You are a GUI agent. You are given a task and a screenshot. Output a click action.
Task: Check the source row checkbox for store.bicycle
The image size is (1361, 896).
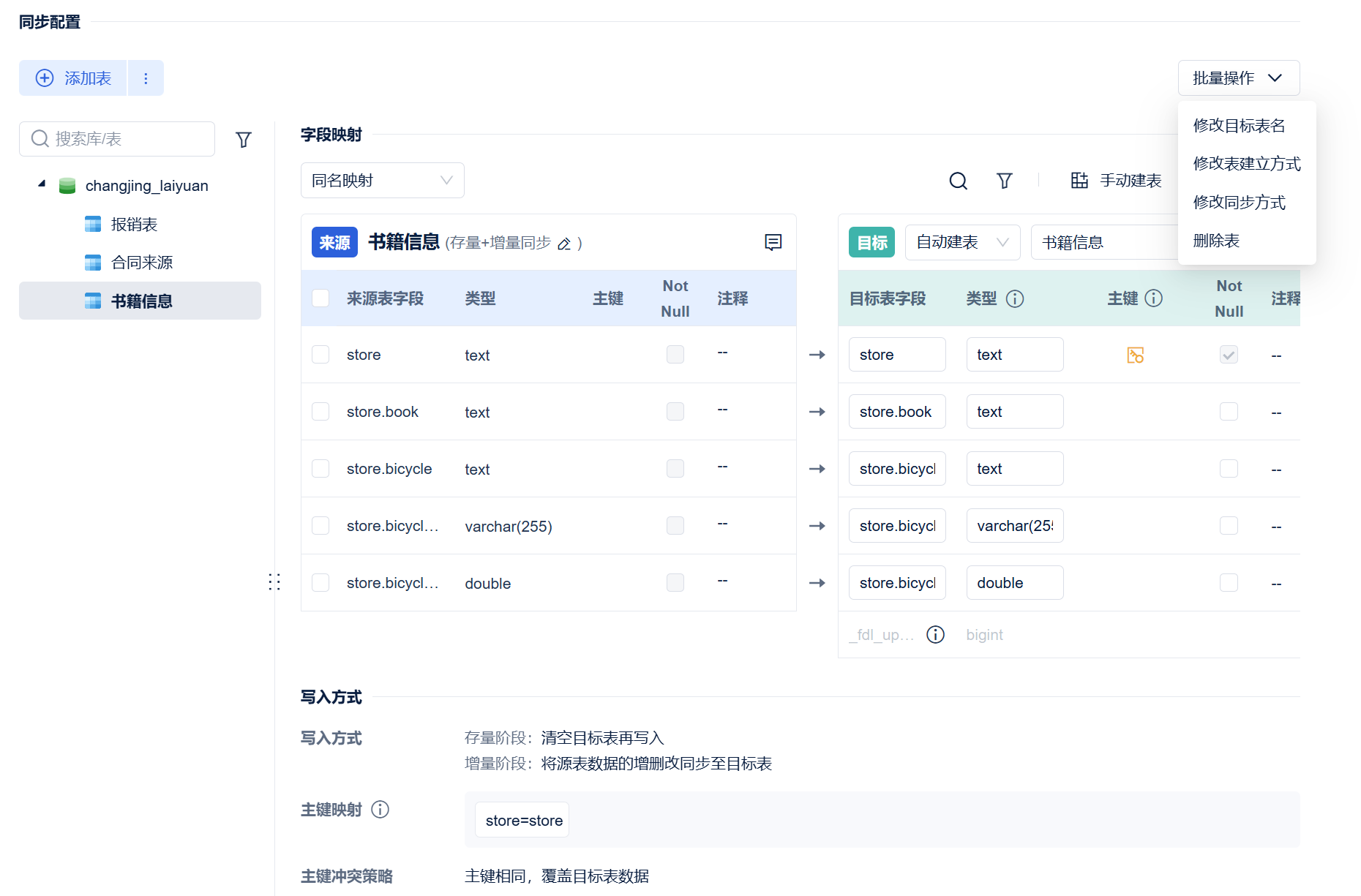coord(320,469)
